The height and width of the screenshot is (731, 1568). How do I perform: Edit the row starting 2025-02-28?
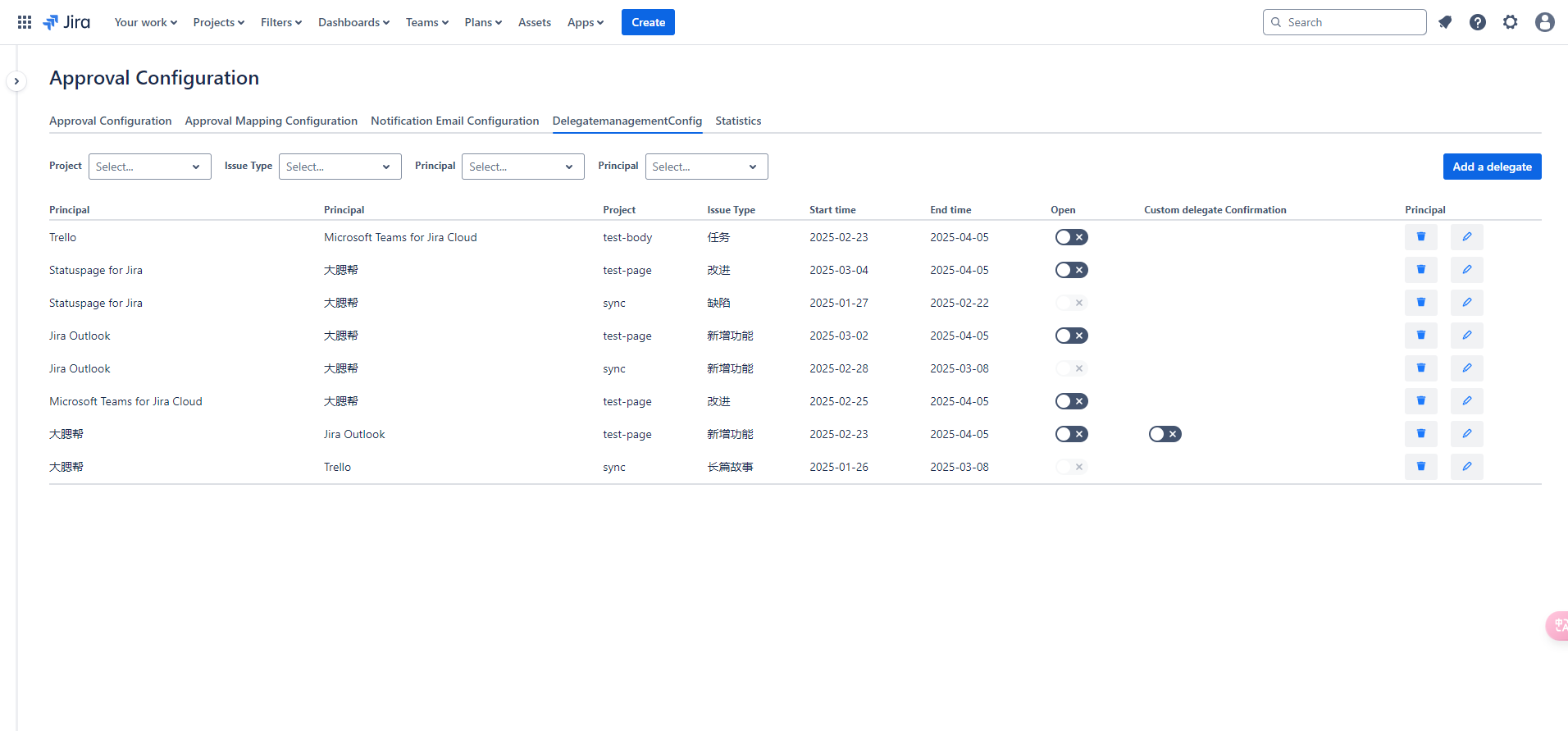[x=1467, y=368]
